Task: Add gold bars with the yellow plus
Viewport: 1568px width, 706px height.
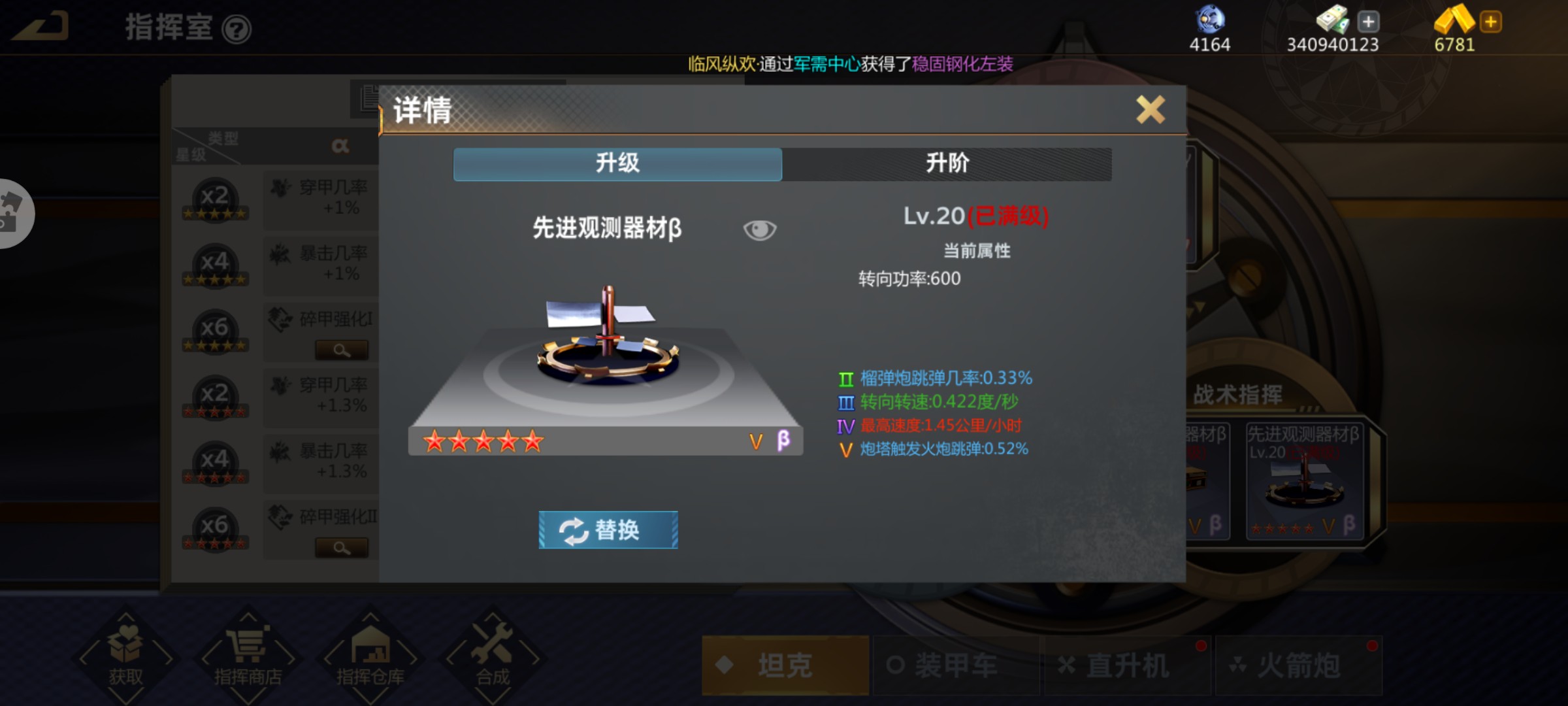Action: (x=1490, y=22)
